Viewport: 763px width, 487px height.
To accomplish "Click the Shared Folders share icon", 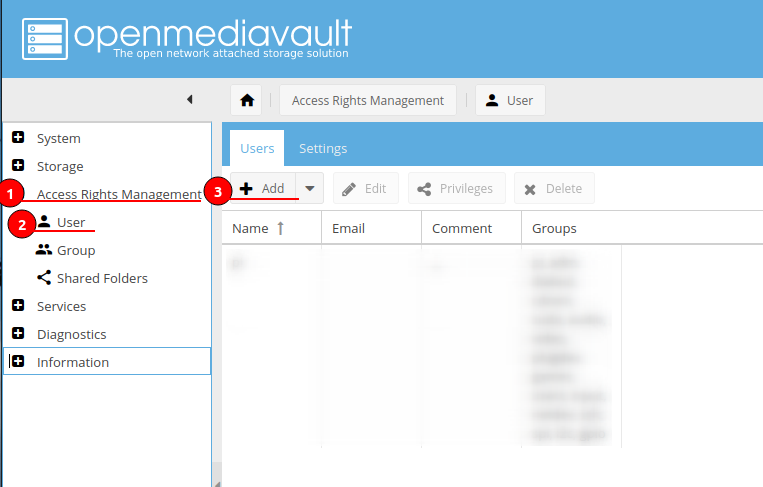I will pyautogui.click(x=44, y=278).
